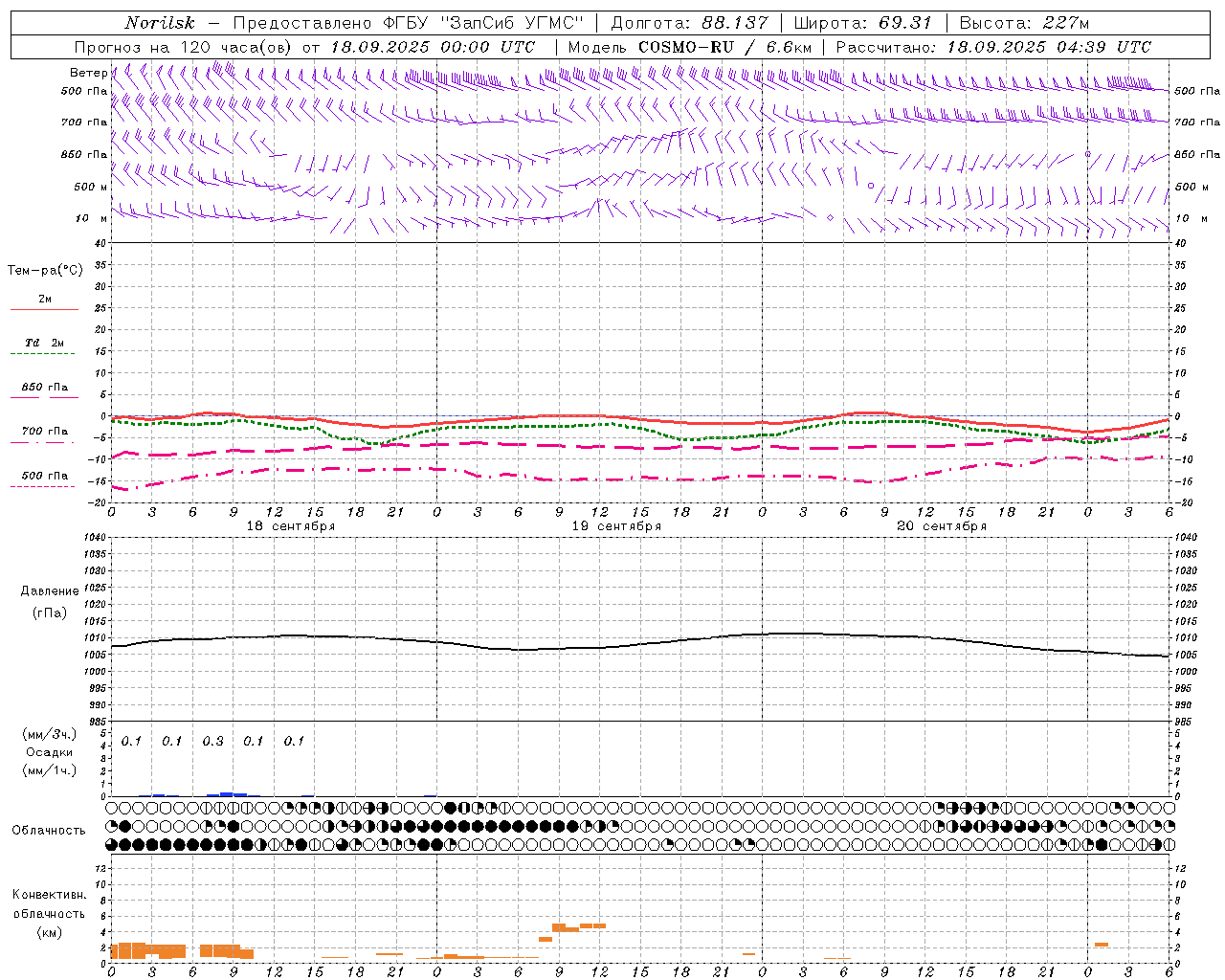Screen dimensions: 1225x980
Task: Click the (мм/1ч.) precipitation unit label
Action: pyautogui.click(x=50, y=769)
